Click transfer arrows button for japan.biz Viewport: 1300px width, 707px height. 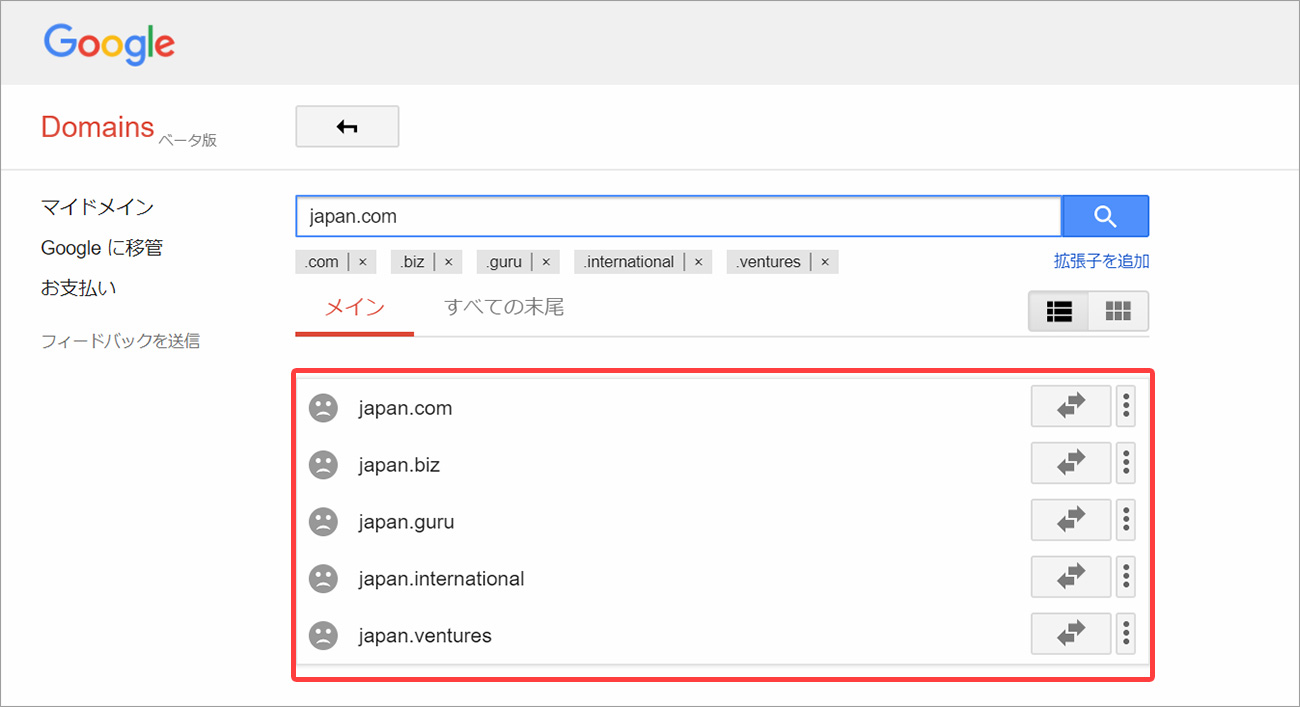coord(1071,463)
